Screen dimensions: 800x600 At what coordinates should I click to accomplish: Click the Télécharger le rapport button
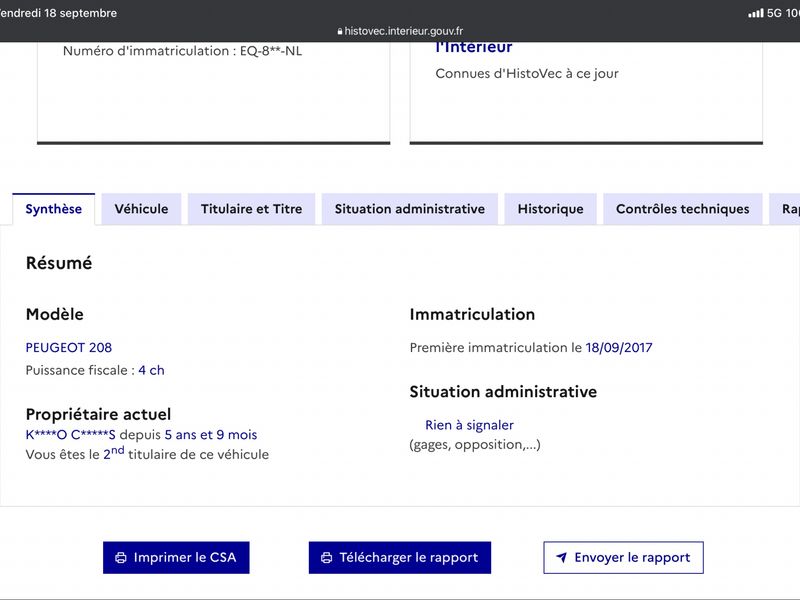(399, 558)
